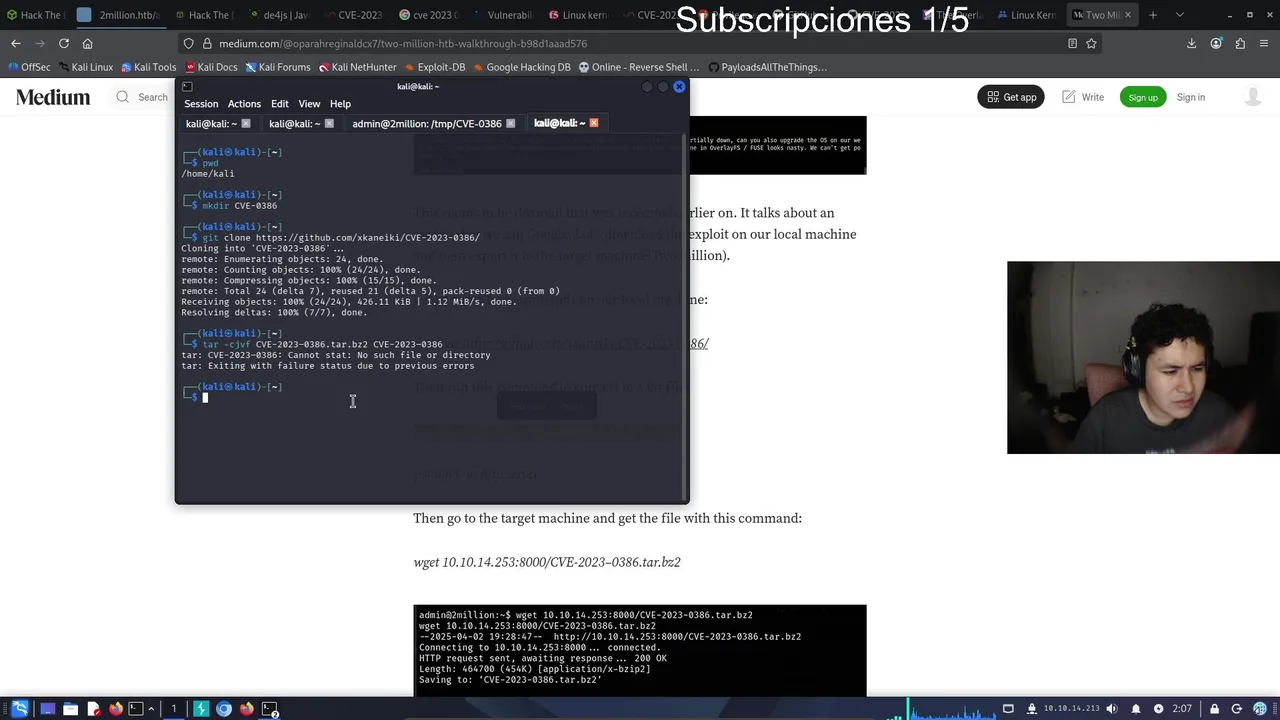
Task: Open the Exploit-DB bookmark
Action: coord(434,67)
